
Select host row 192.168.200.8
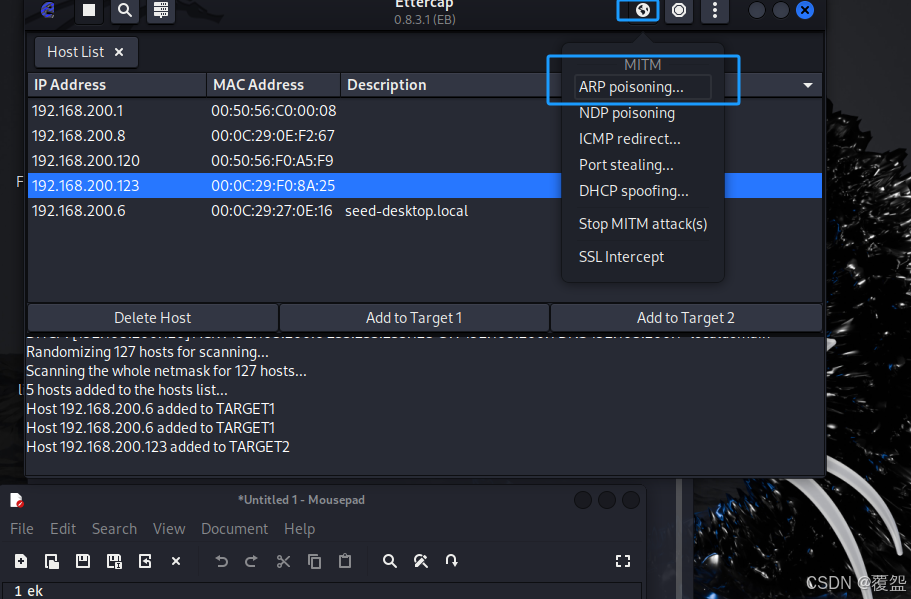point(425,136)
